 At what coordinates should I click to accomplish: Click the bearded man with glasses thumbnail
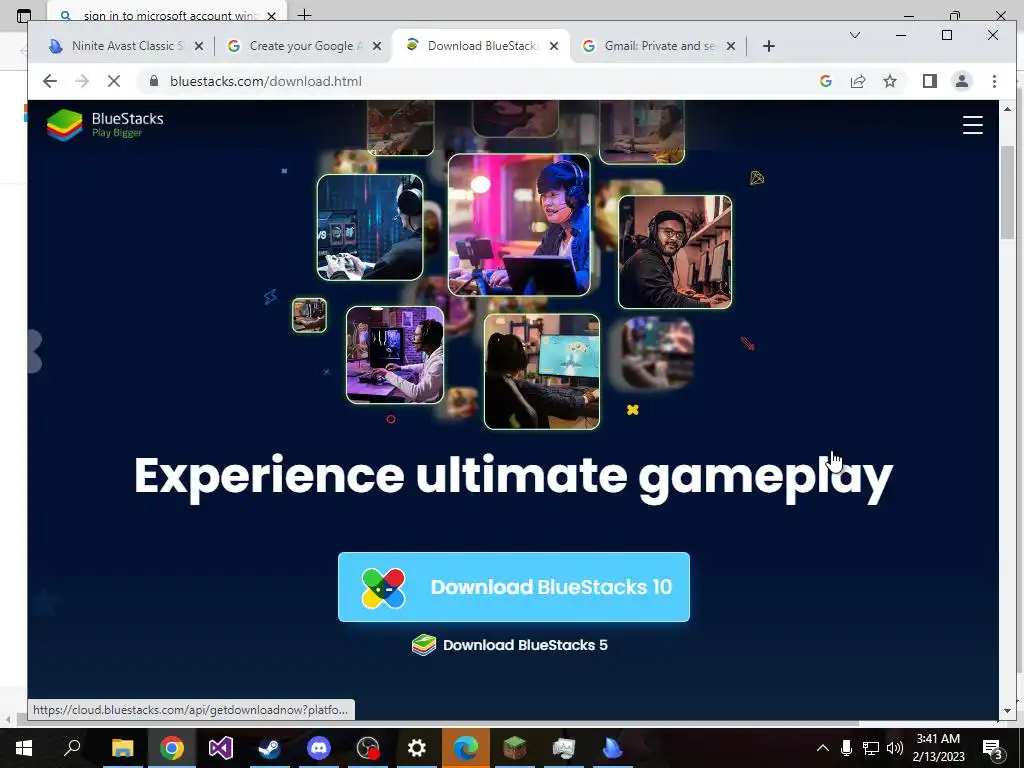coord(675,251)
